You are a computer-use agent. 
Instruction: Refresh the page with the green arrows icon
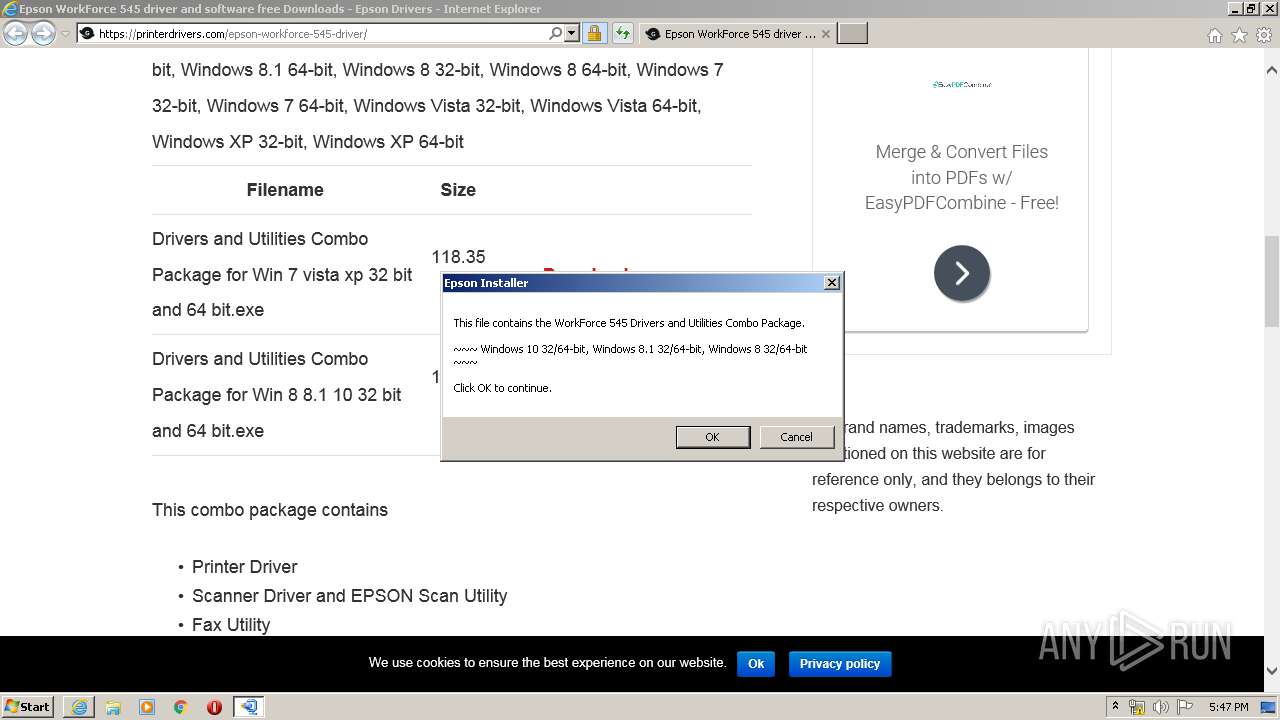[x=622, y=33]
